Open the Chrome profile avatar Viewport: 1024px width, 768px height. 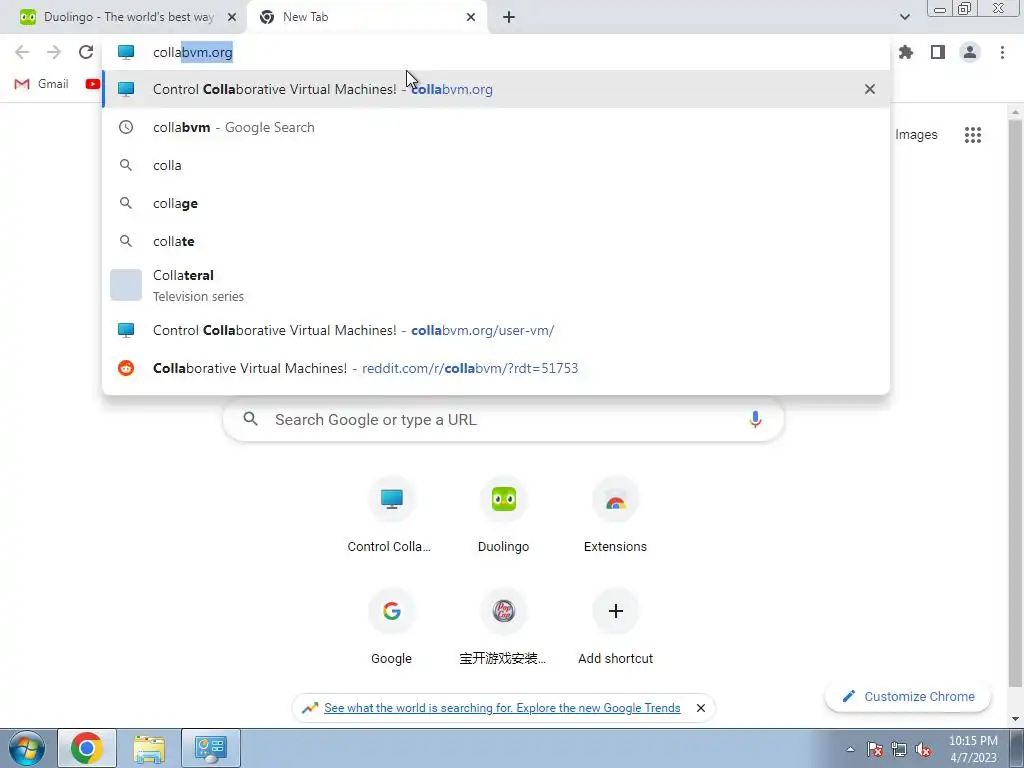pyautogui.click(x=970, y=52)
